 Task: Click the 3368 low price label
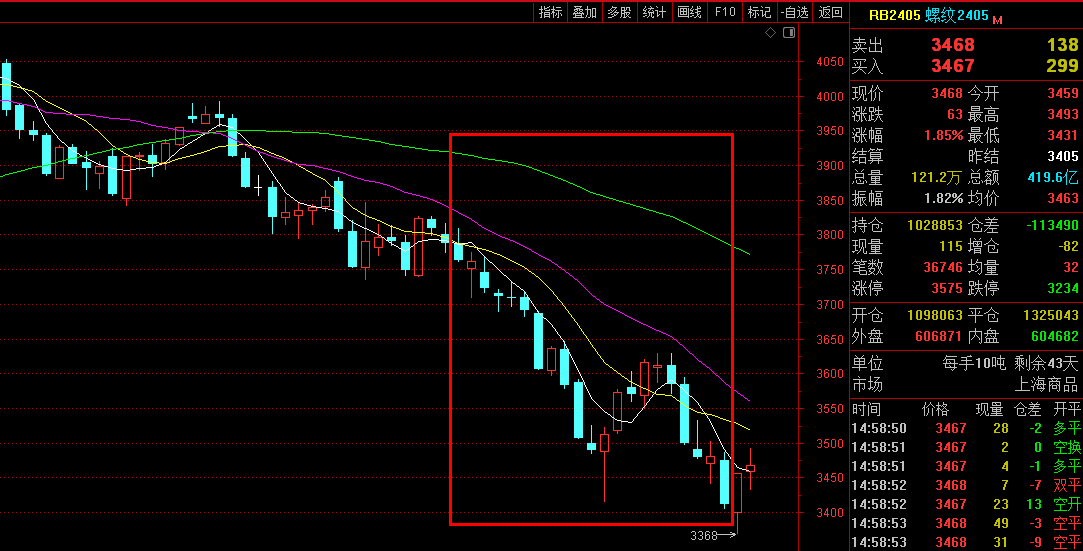(x=704, y=536)
